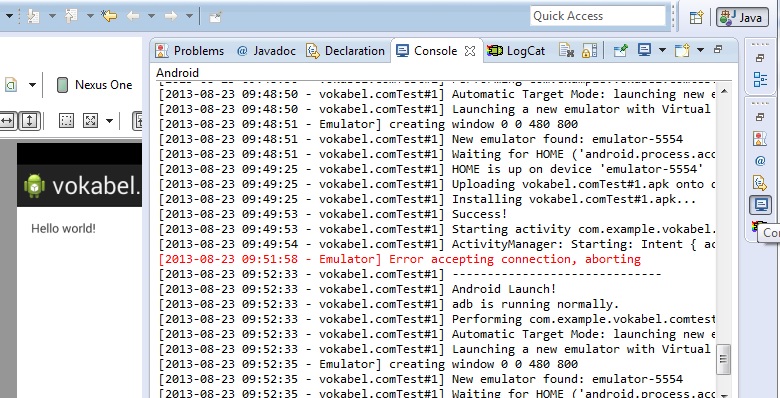Click the Previous Annotation toolbar icon
780x398 pixels.
71,16
